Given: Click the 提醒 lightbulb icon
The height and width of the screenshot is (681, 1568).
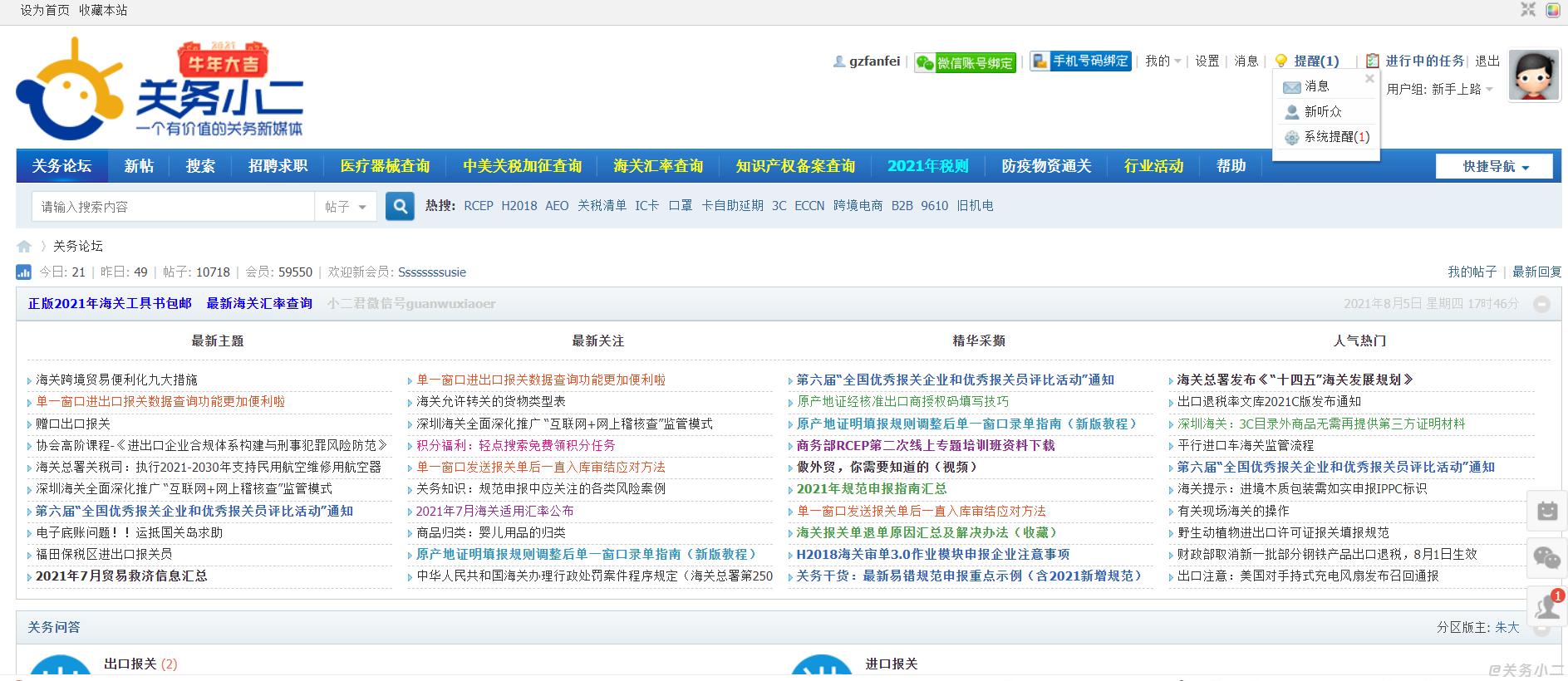Looking at the screenshot, I should tap(1280, 61).
